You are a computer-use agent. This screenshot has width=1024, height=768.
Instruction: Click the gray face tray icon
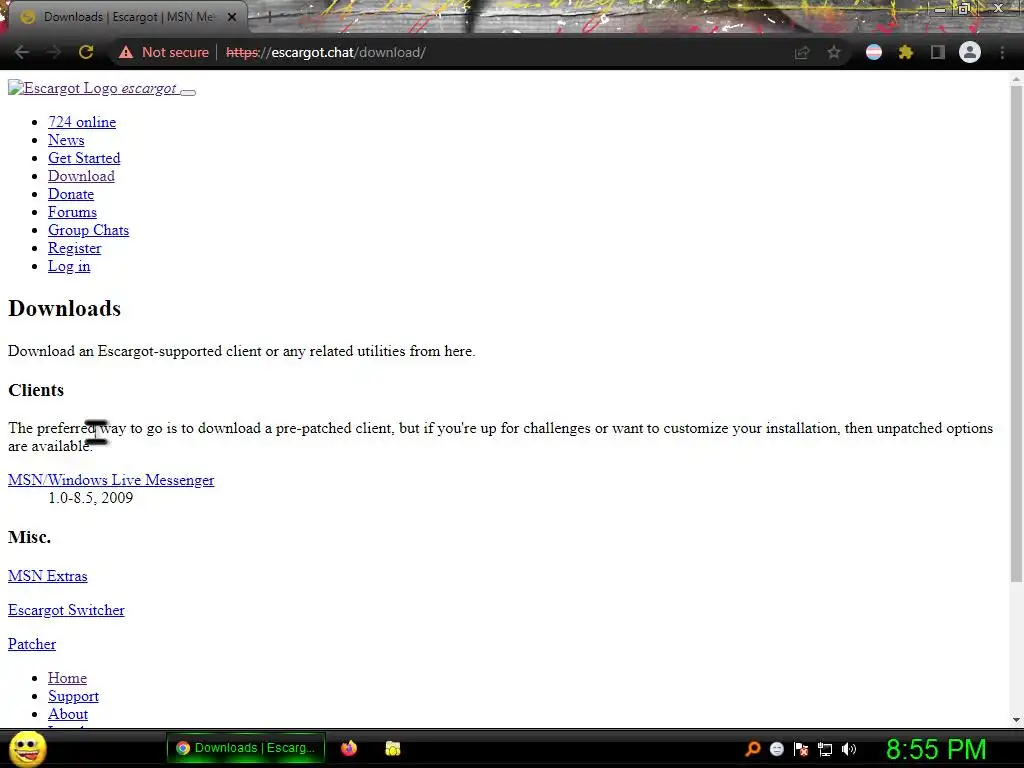(776, 749)
